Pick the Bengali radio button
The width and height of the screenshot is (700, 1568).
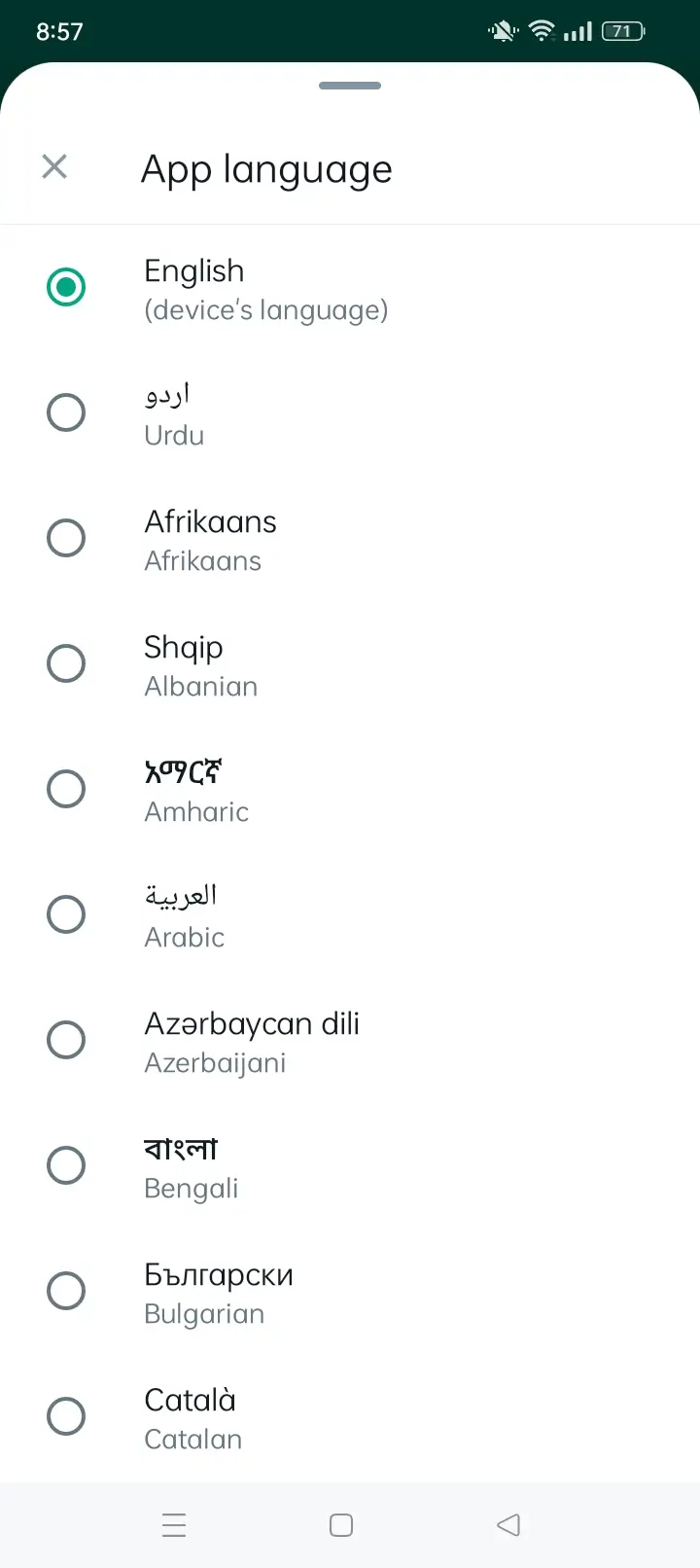(x=66, y=1165)
